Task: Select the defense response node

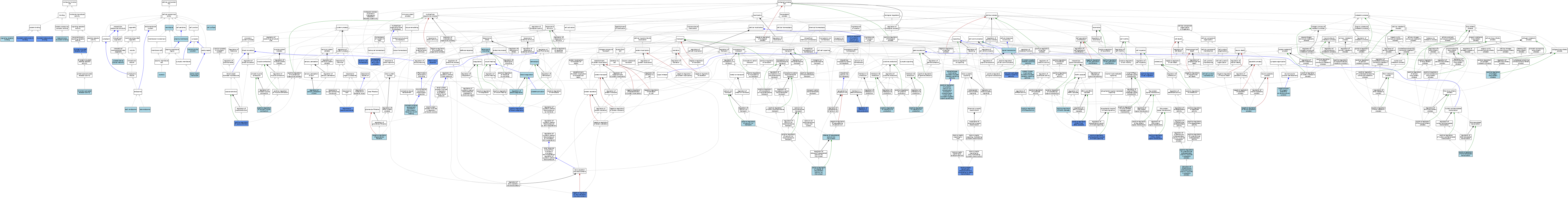Action: (x=466, y=50)
